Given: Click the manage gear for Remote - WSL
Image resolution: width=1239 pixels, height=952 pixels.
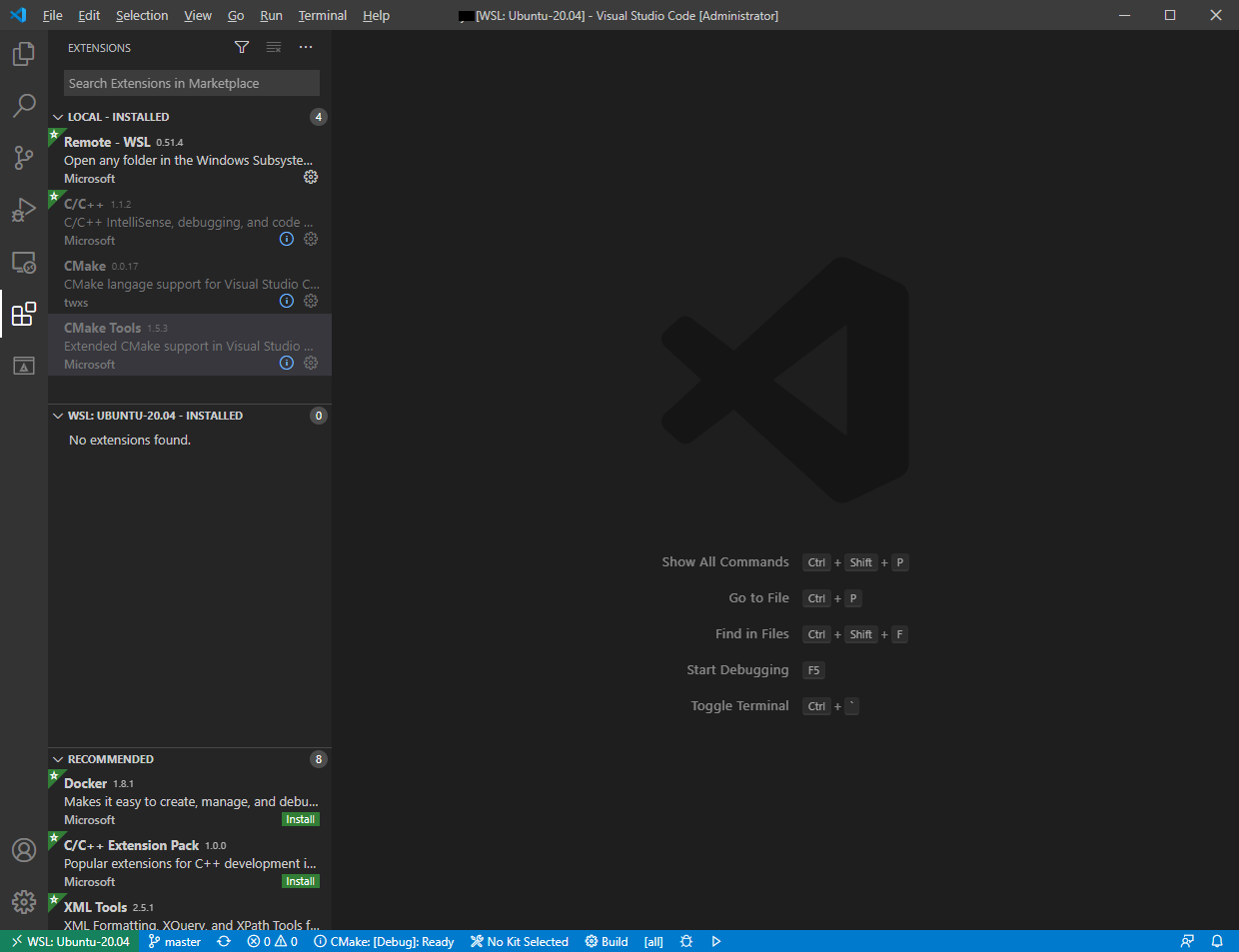Looking at the screenshot, I should (311, 177).
